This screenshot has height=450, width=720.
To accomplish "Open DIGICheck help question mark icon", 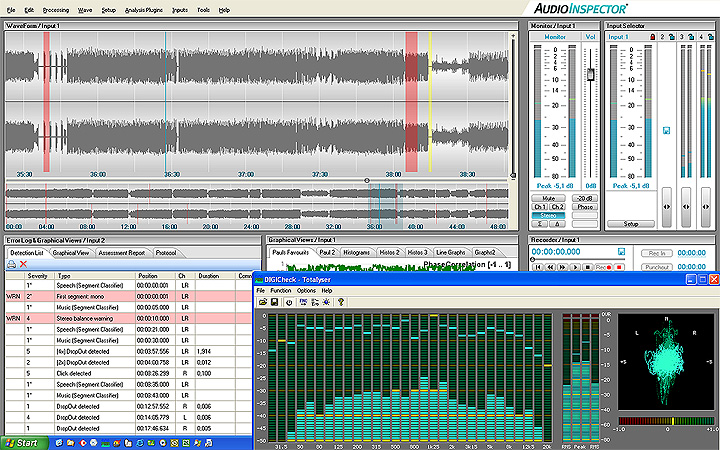I will coord(341,302).
